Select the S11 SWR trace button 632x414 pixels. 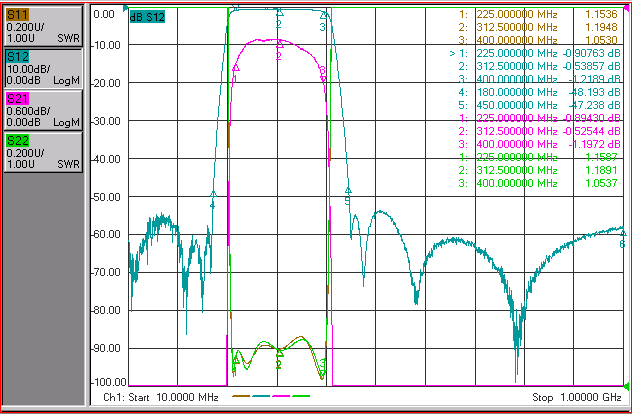[x=43, y=26]
